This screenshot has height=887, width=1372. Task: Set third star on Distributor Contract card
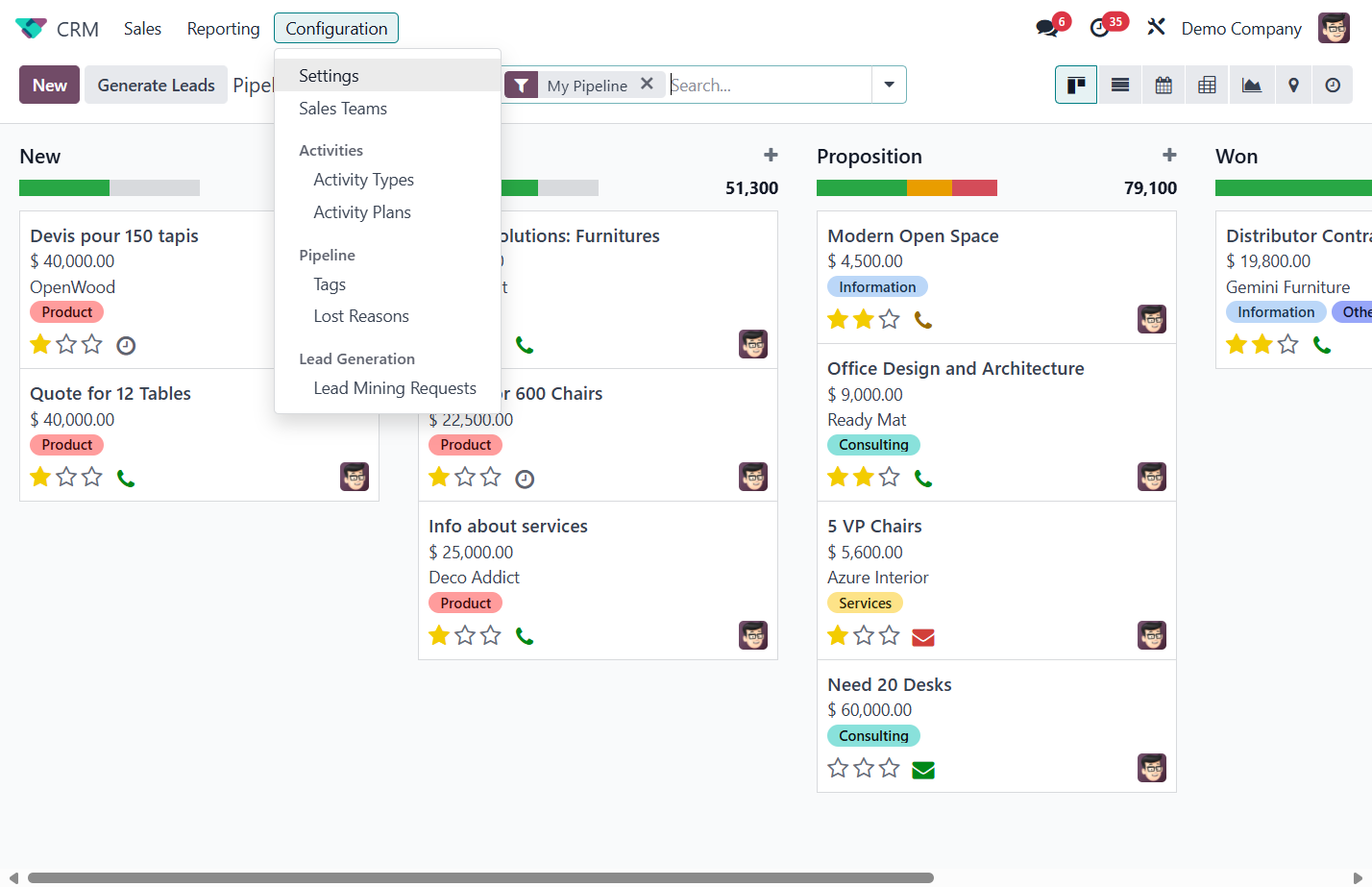(1288, 344)
